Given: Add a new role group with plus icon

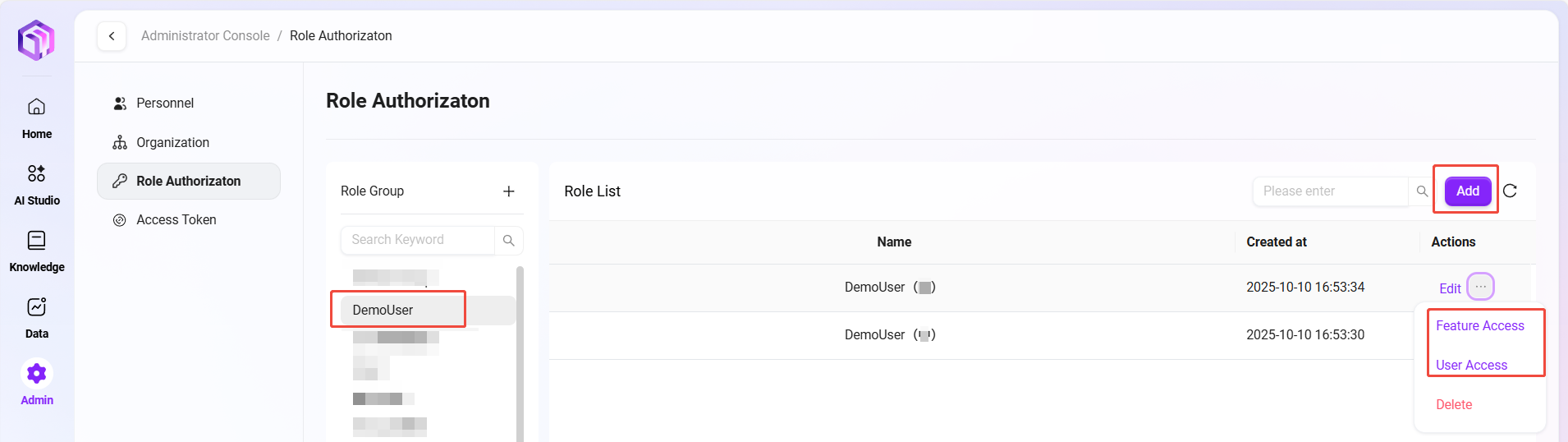Looking at the screenshot, I should 509,191.
